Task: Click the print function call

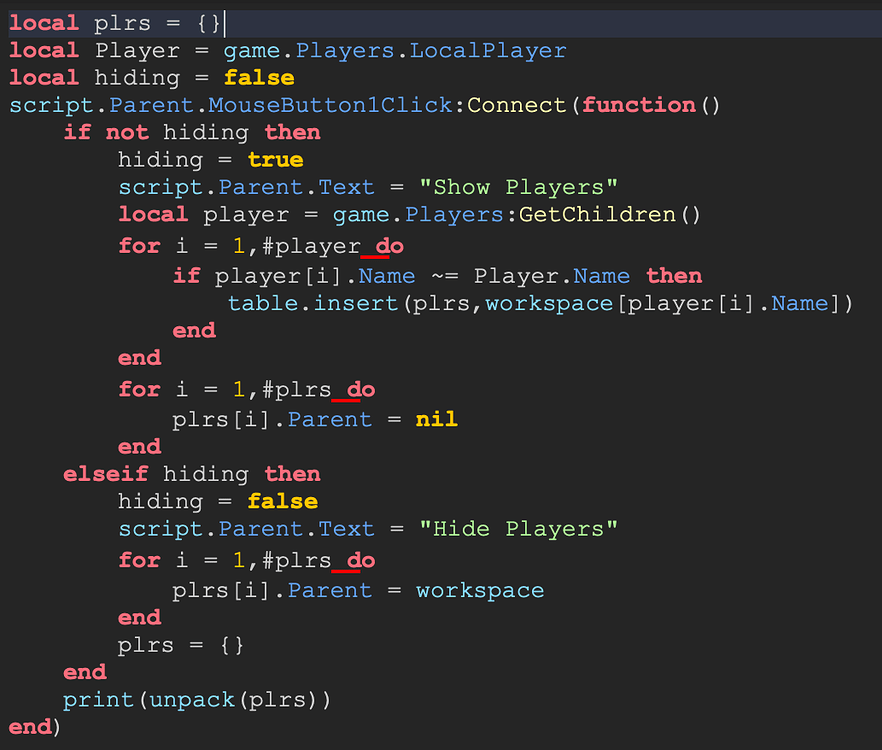Action: [98, 700]
